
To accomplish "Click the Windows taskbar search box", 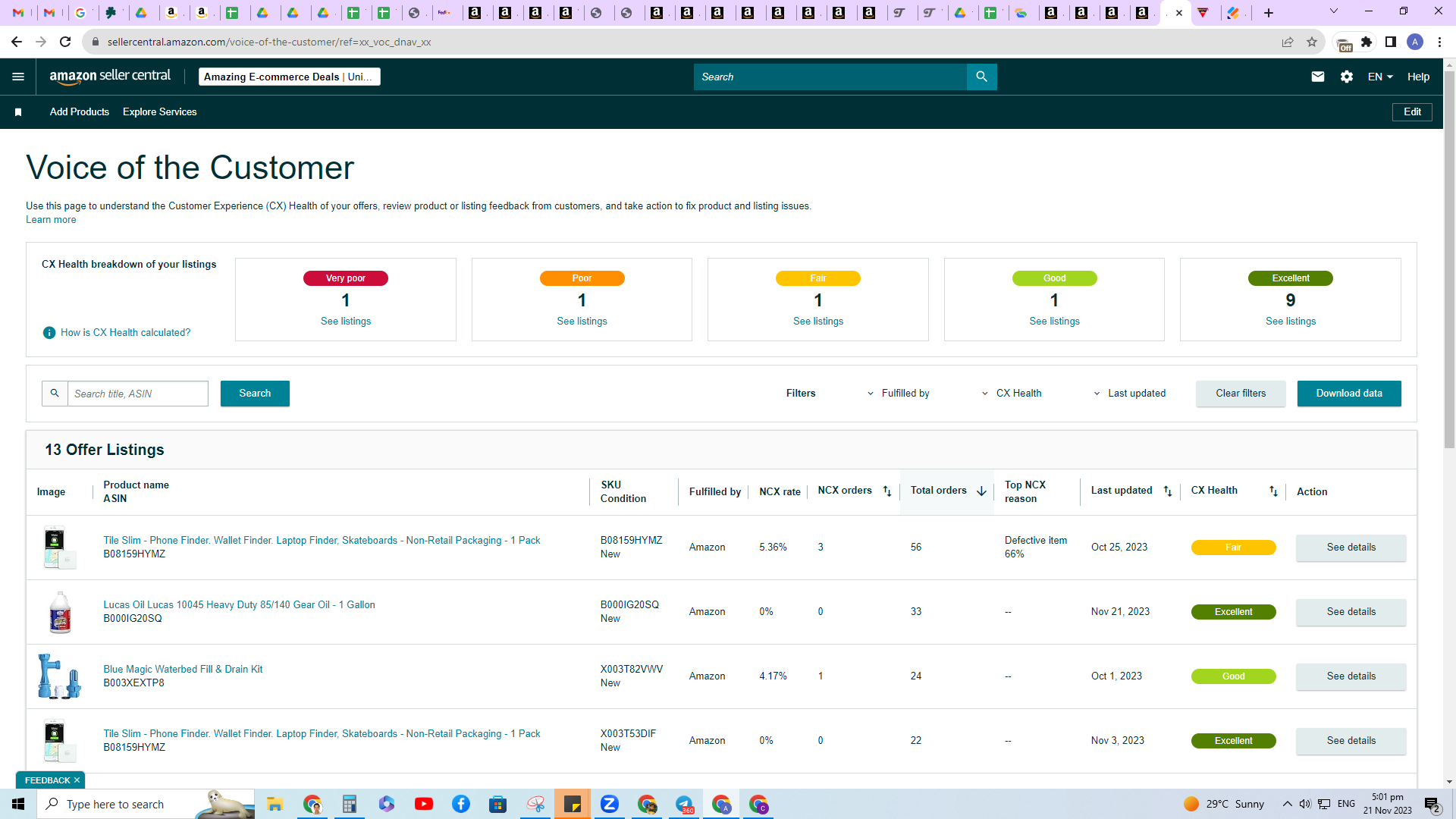I will pos(146,804).
